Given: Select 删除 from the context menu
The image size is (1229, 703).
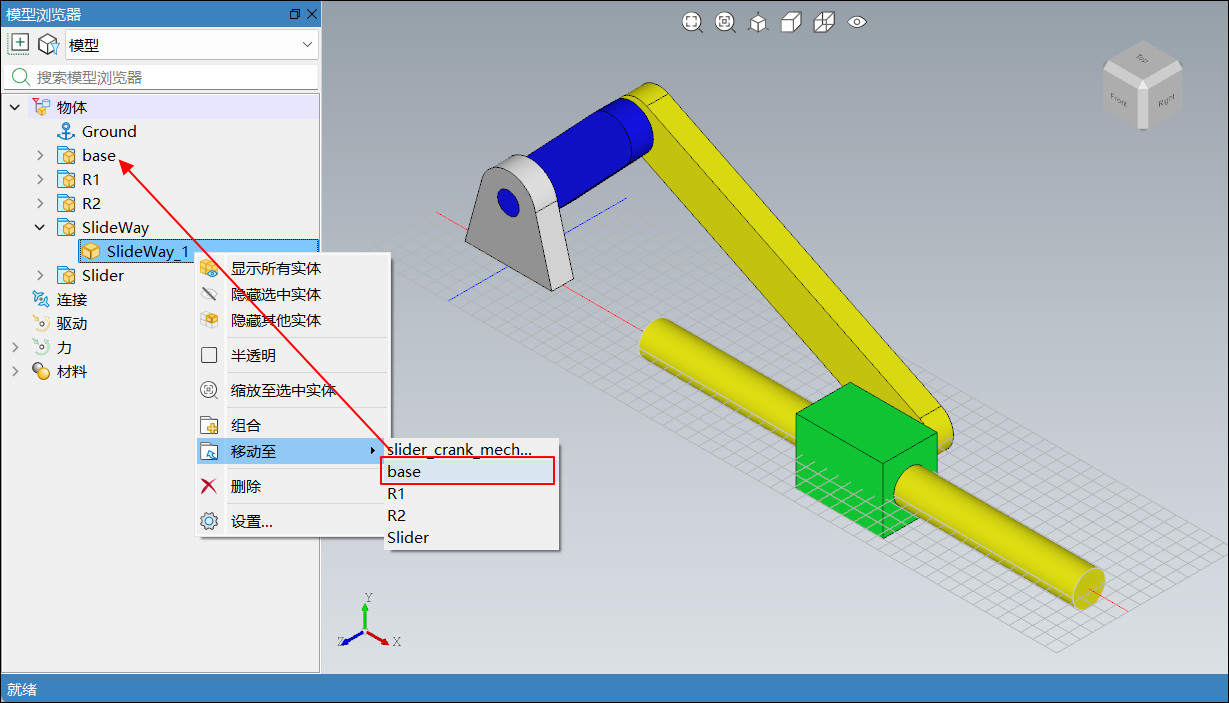Looking at the screenshot, I should 246,487.
